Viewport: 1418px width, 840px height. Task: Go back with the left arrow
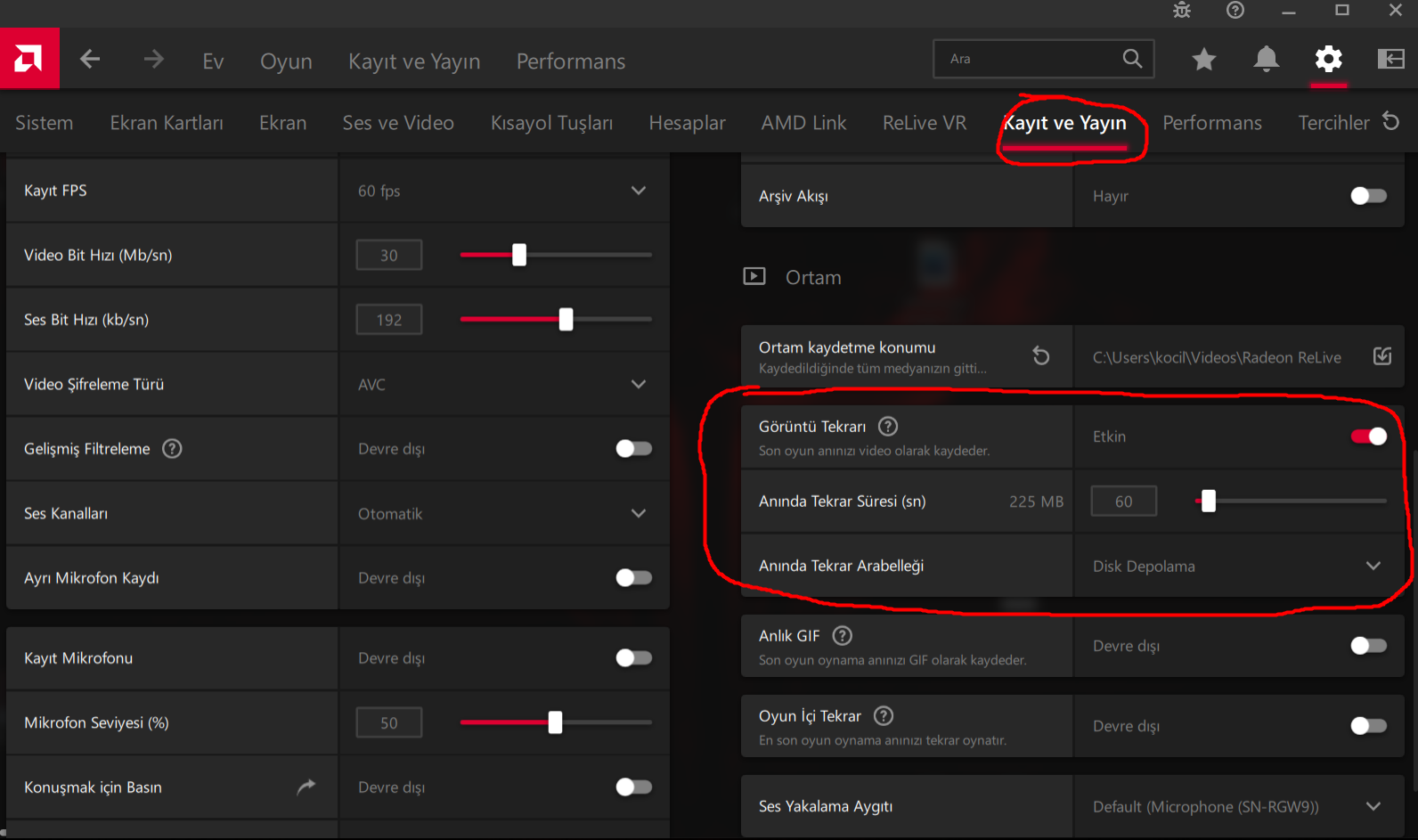click(x=90, y=60)
